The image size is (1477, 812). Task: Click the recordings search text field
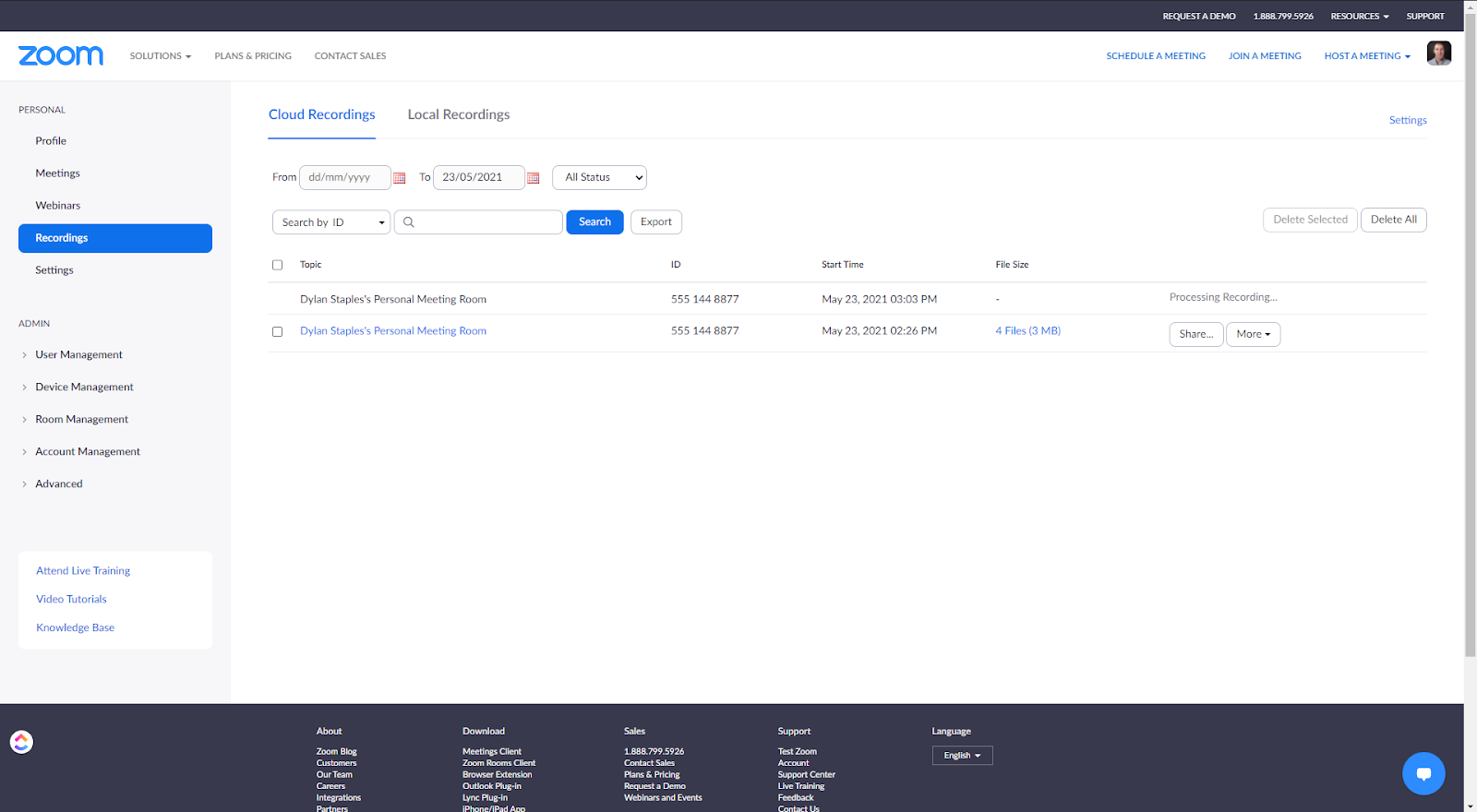(478, 222)
